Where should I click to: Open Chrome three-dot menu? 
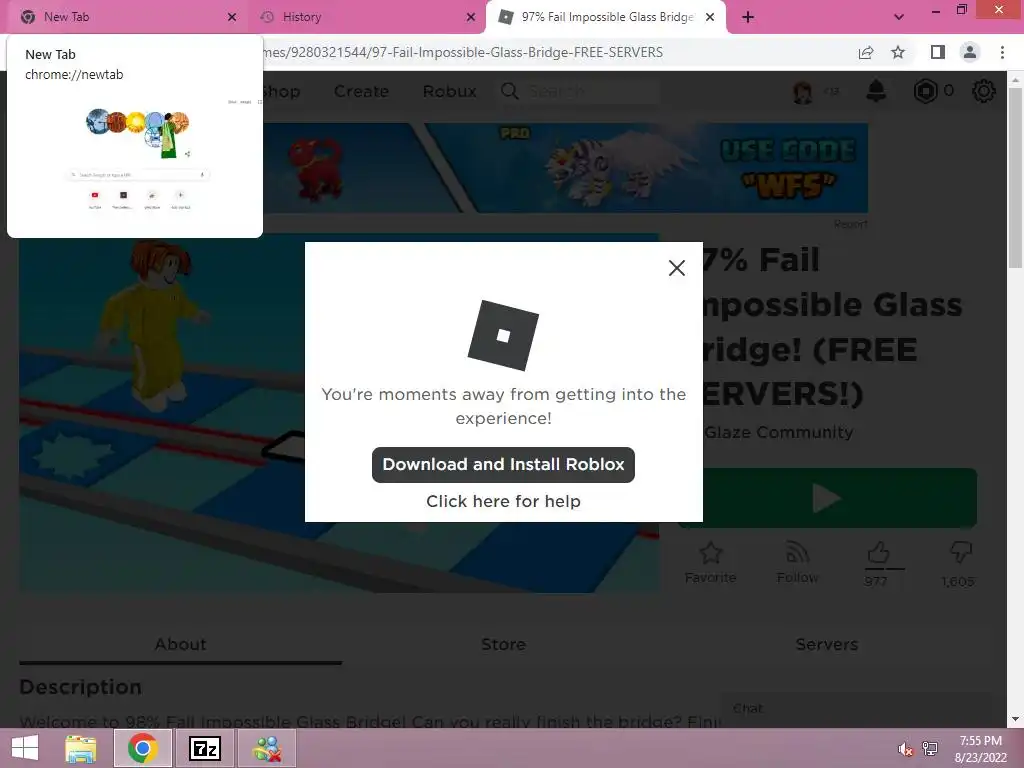pos(1002,52)
